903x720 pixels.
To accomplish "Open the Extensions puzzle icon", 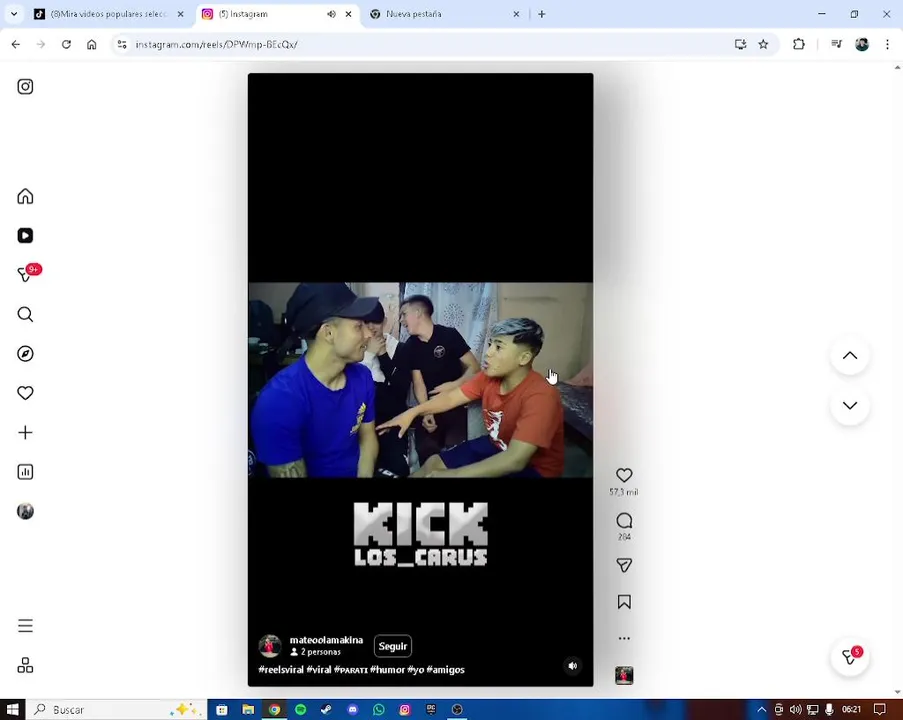I will tap(799, 44).
